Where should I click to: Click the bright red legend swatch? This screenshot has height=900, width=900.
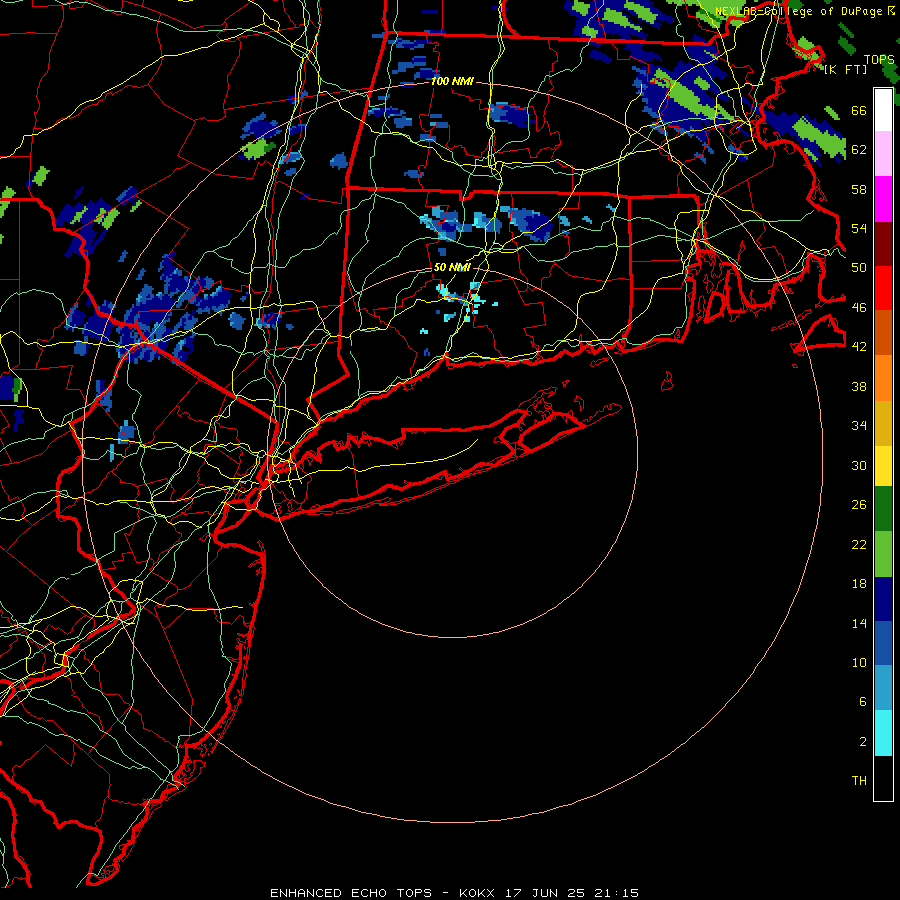(x=883, y=288)
